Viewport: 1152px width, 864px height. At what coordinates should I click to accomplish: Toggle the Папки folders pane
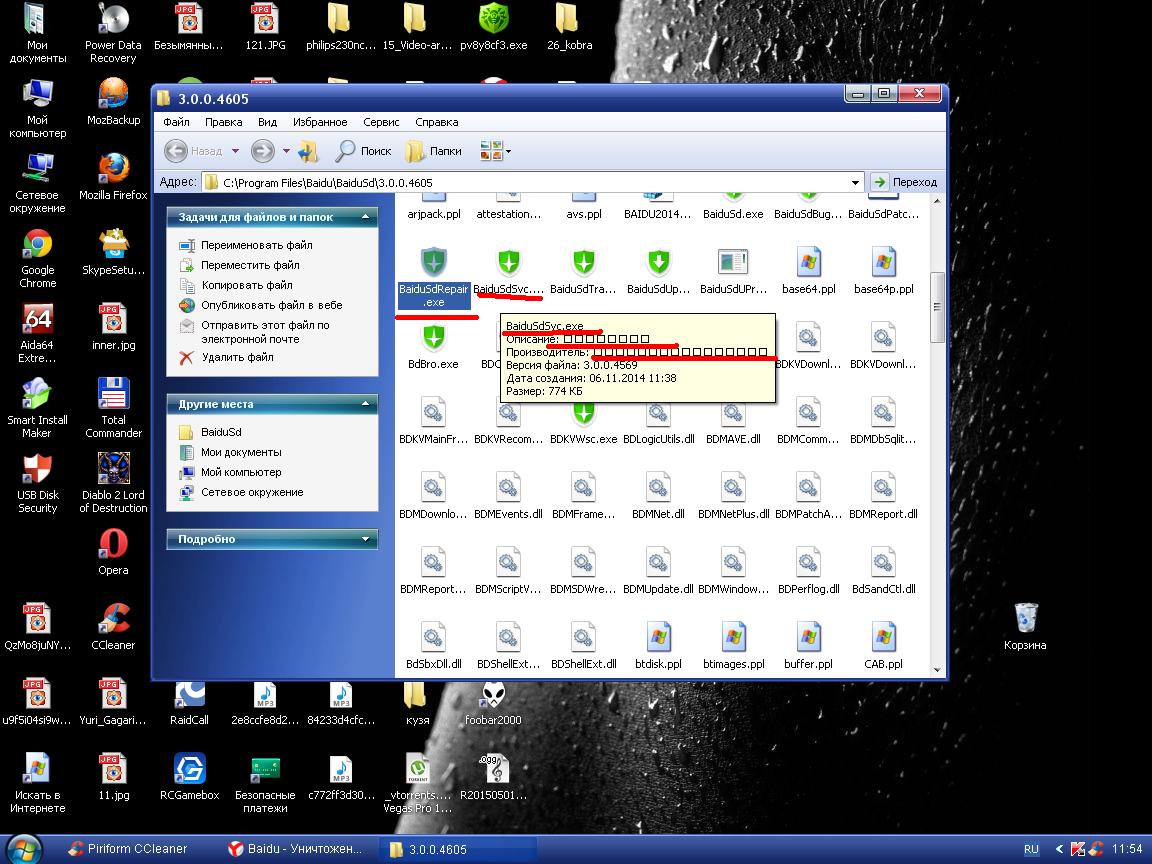point(434,151)
